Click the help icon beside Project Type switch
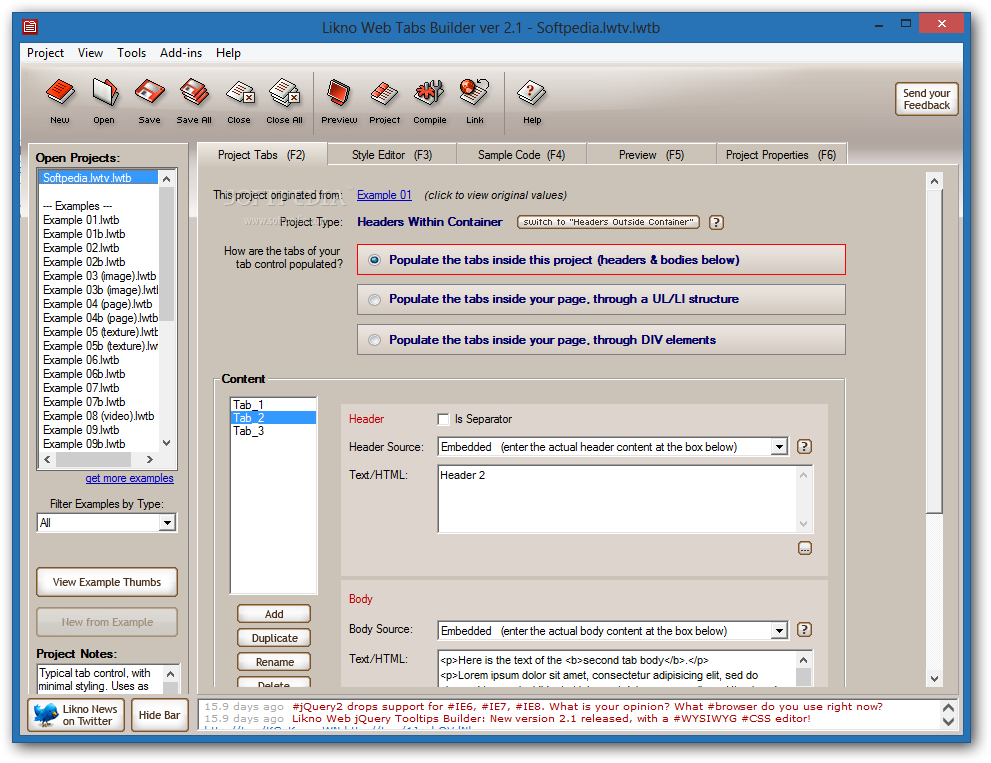The width and height of the screenshot is (991, 763). [716, 223]
